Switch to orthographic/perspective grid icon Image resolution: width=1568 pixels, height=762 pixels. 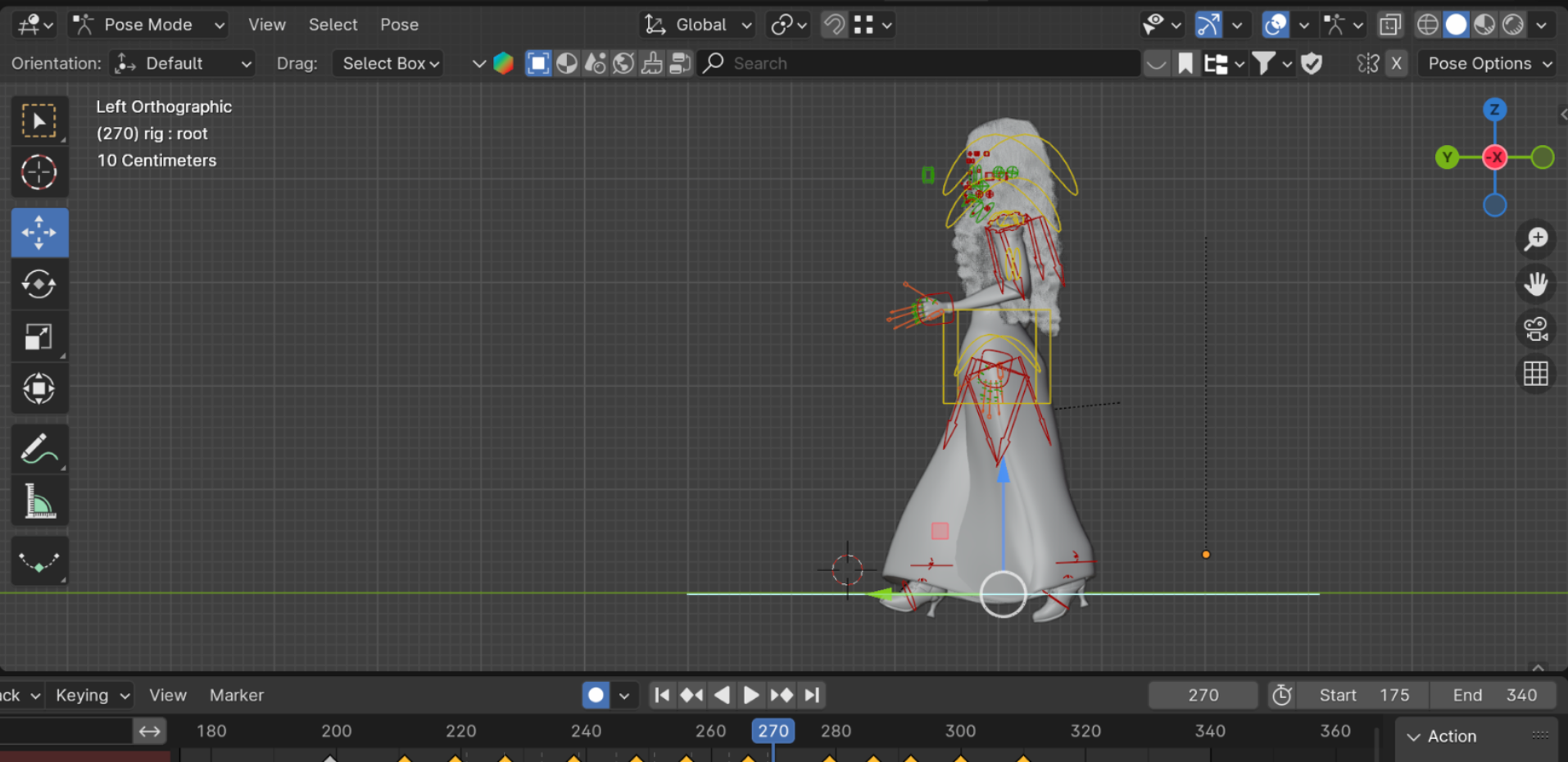[x=1535, y=374]
